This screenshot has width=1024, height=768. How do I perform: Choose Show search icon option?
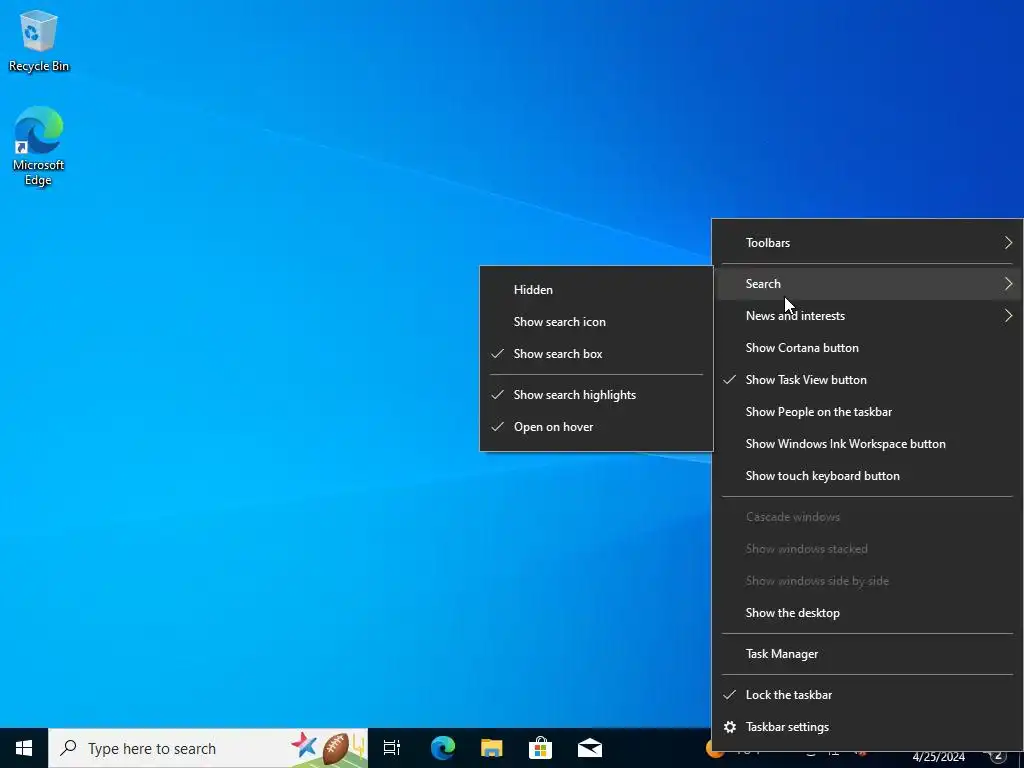pos(596,321)
